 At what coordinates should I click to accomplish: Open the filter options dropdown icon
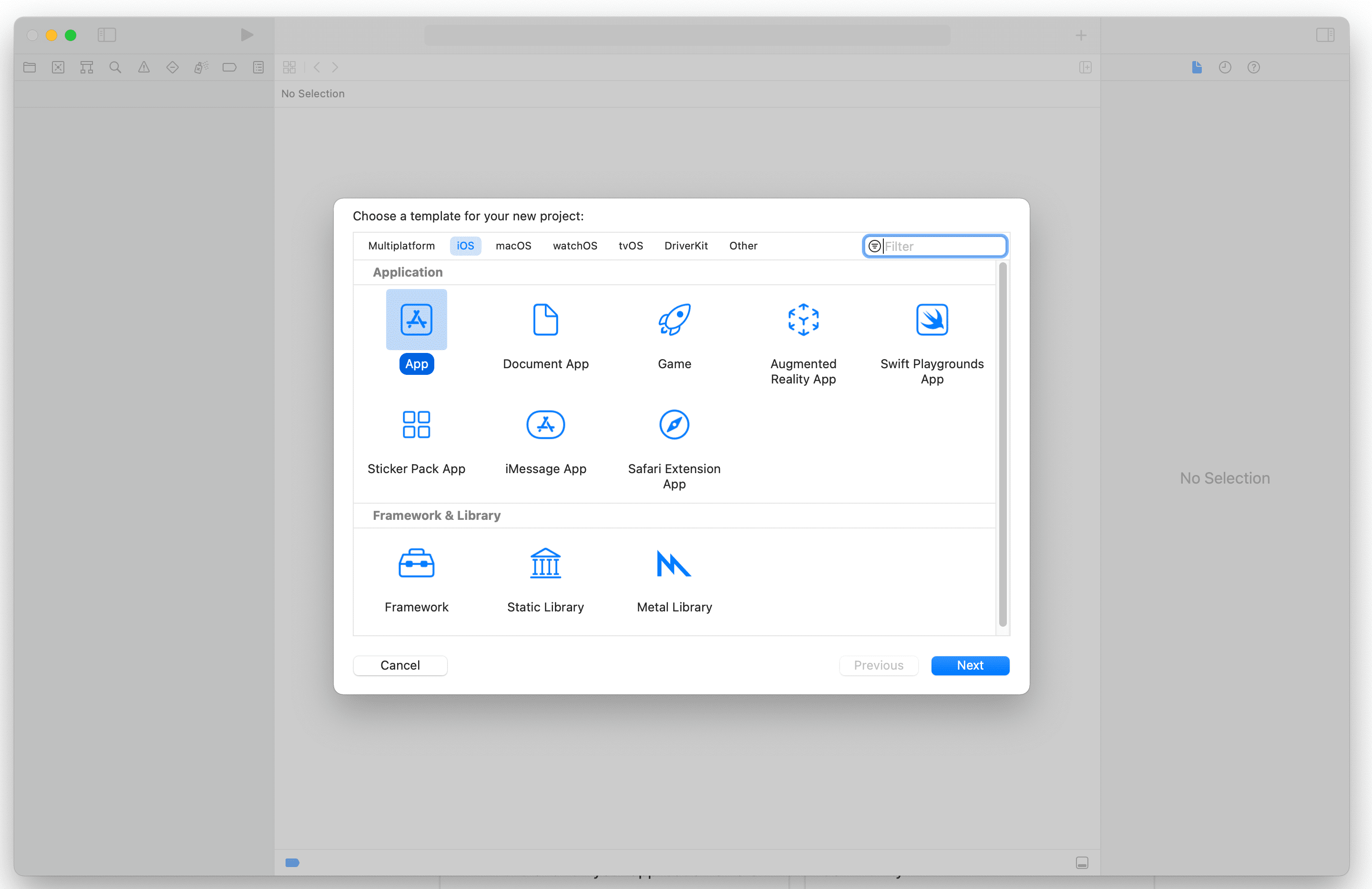pyautogui.click(x=874, y=247)
